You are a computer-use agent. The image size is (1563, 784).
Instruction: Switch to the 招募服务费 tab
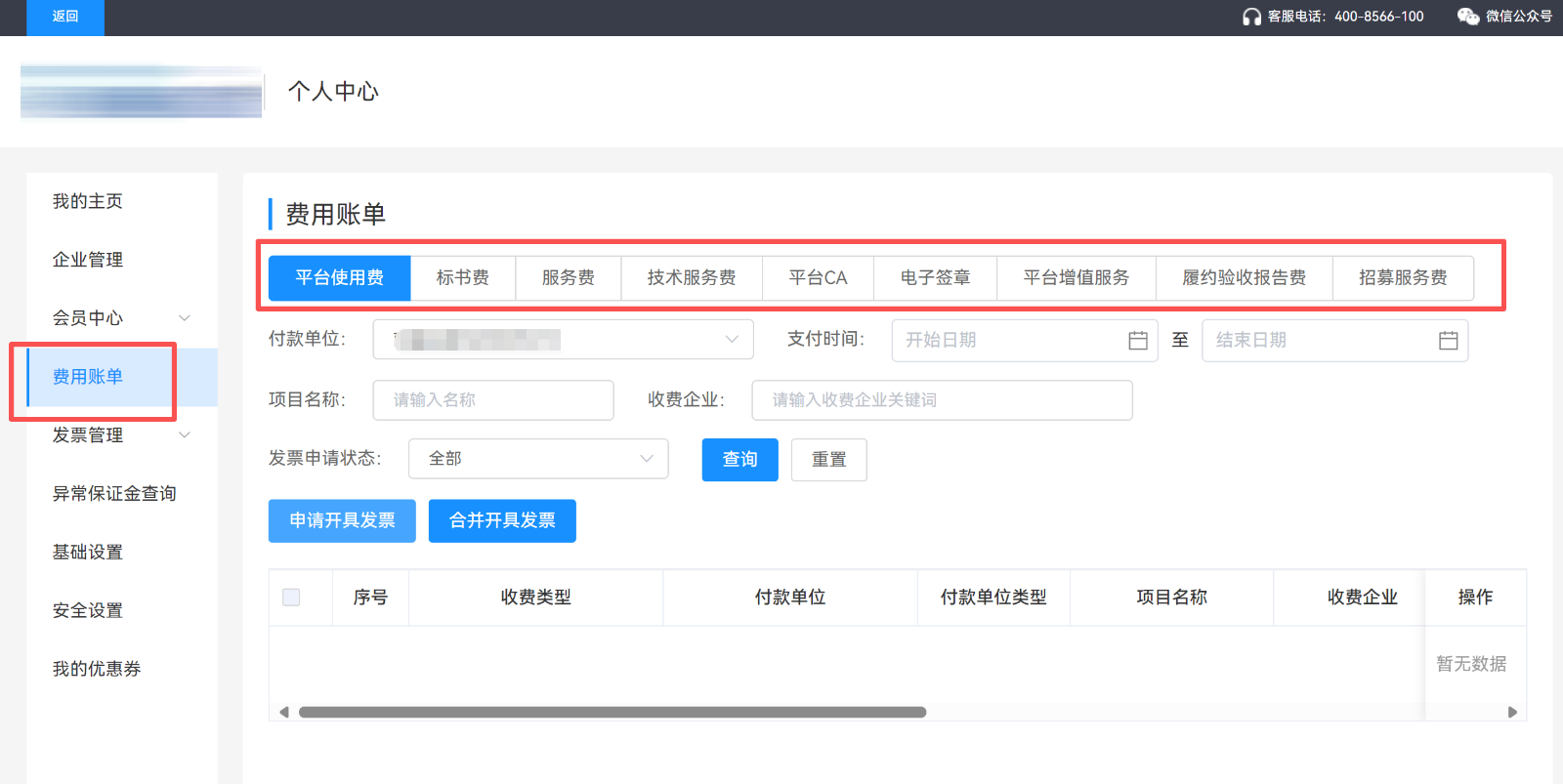1404,278
